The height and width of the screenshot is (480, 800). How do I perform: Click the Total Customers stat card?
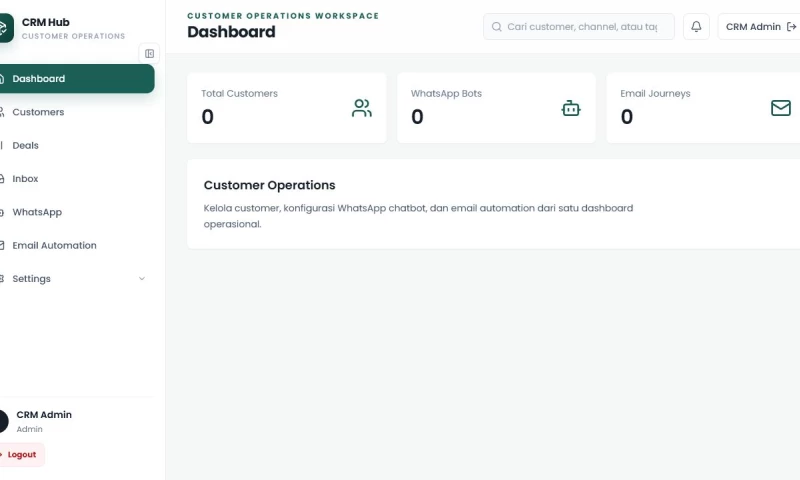[x=287, y=108]
